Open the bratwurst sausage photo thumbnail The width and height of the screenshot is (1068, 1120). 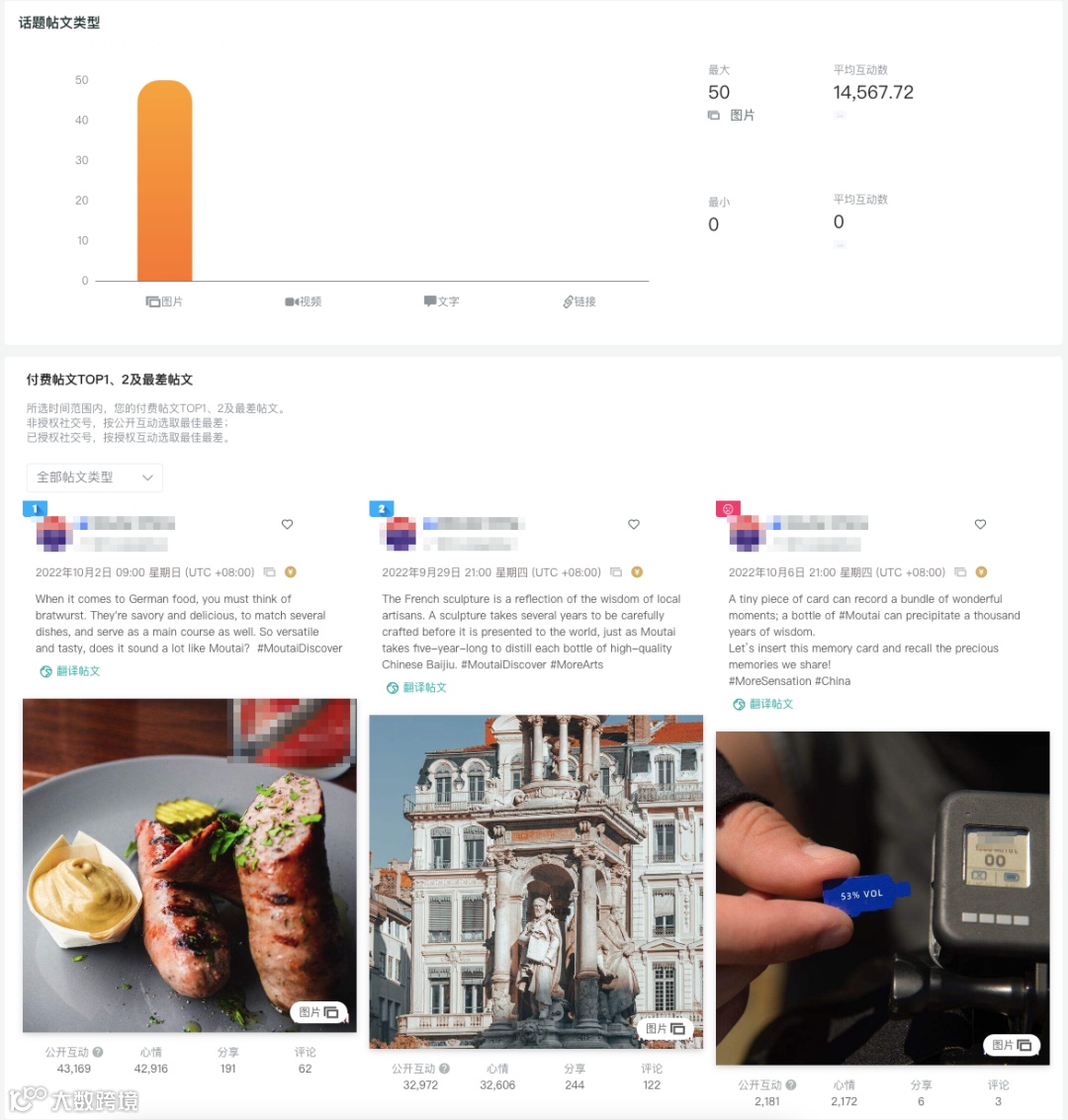pos(189,865)
